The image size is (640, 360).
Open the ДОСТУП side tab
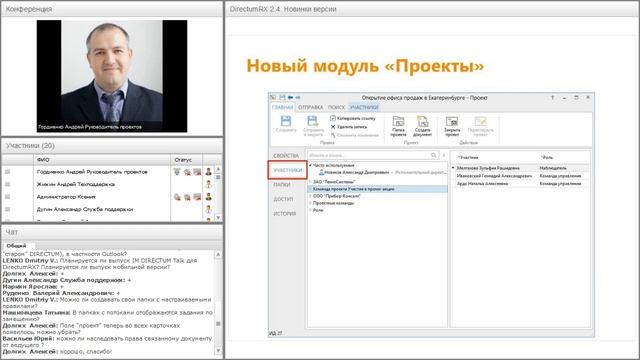[283, 199]
